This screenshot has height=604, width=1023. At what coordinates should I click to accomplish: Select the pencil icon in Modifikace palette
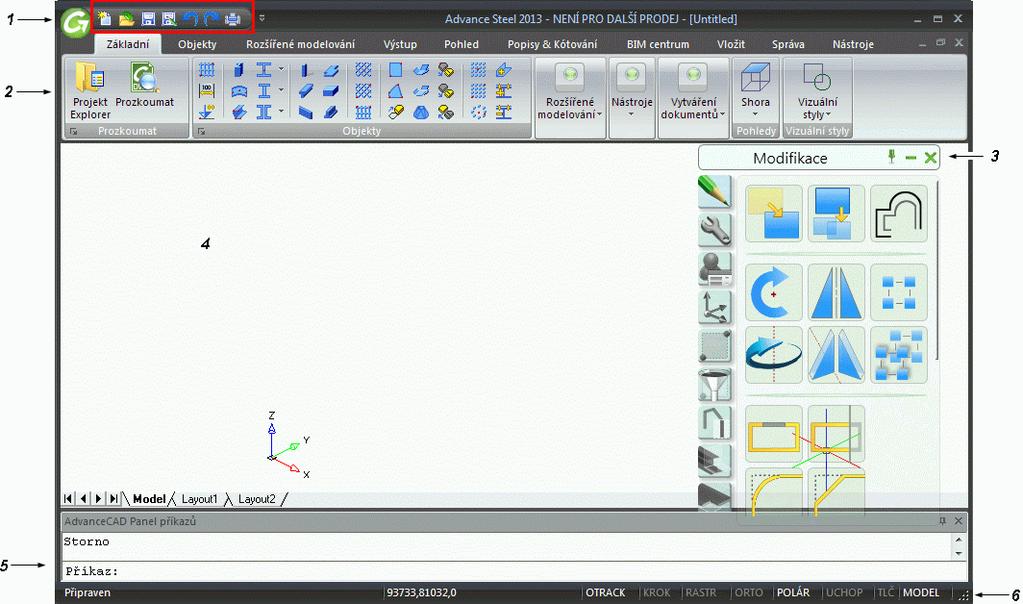click(714, 191)
